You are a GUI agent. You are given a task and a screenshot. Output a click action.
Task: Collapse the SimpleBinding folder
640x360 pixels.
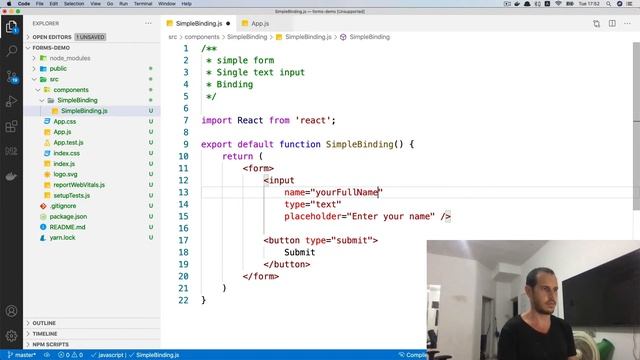tap(77, 100)
